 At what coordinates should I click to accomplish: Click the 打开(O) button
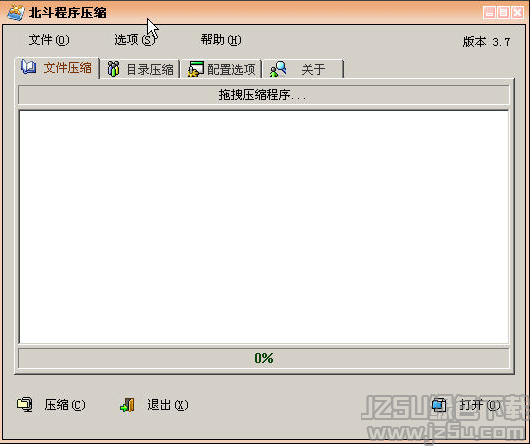pos(466,405)
